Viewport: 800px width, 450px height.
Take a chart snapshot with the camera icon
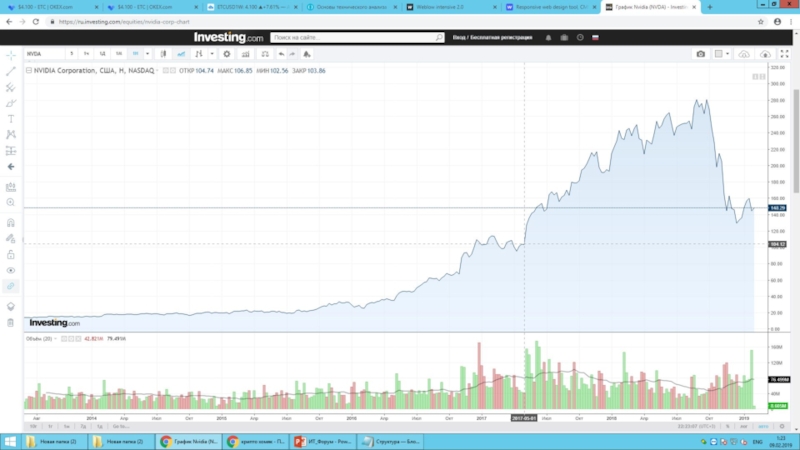(x=701, y=54)
